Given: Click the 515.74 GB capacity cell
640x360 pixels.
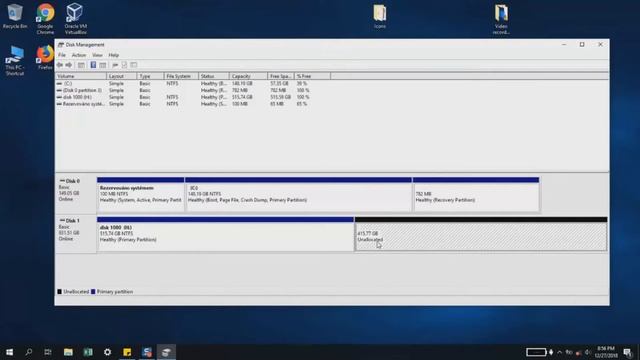Looking at the screenshot, I should (x=242, y=97).
